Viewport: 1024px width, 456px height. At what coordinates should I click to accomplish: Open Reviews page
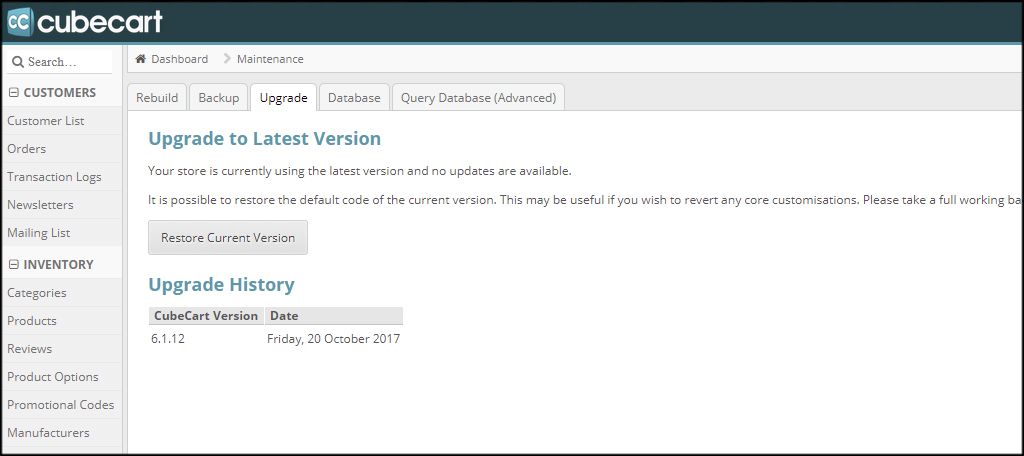pyautogui.click(x=29, y=349)
